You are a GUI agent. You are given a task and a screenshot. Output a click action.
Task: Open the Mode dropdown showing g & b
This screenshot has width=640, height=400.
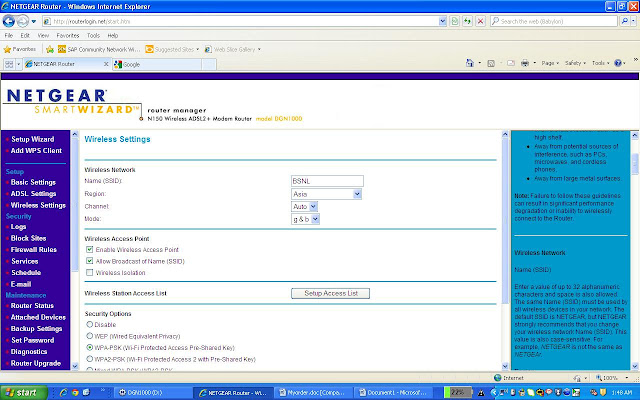tap(305, 219)
